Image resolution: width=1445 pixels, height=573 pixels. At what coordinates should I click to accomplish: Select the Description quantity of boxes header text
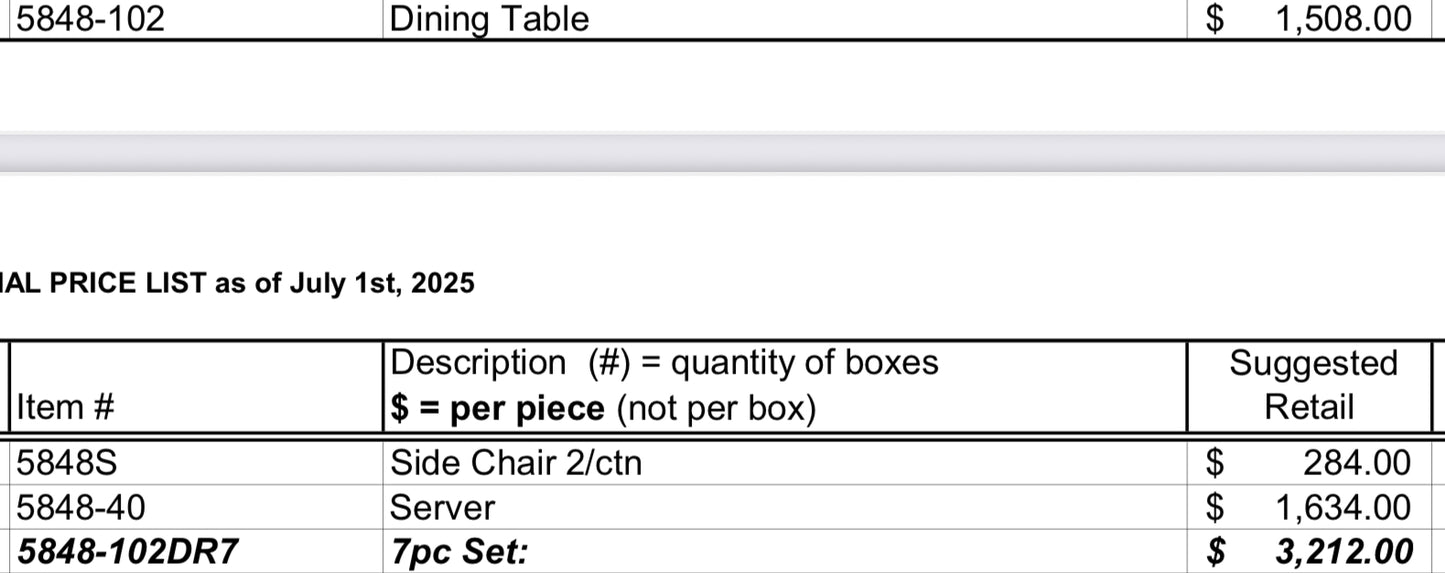664,362
